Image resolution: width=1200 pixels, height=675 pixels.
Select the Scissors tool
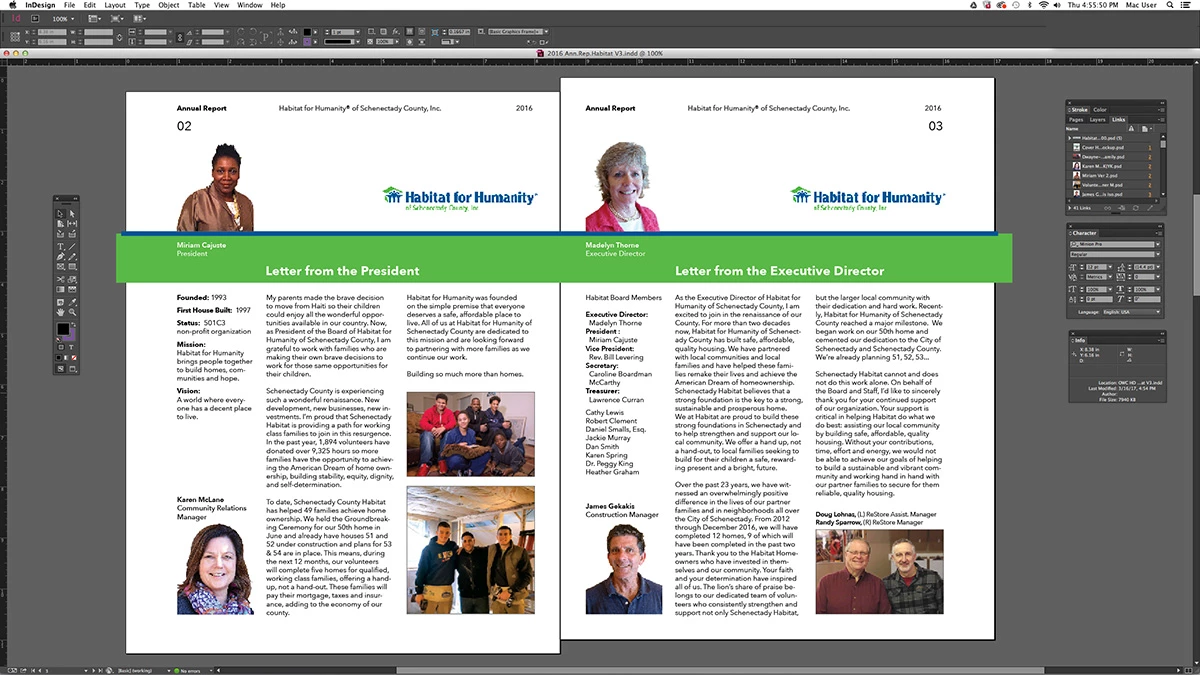(60, 279)
